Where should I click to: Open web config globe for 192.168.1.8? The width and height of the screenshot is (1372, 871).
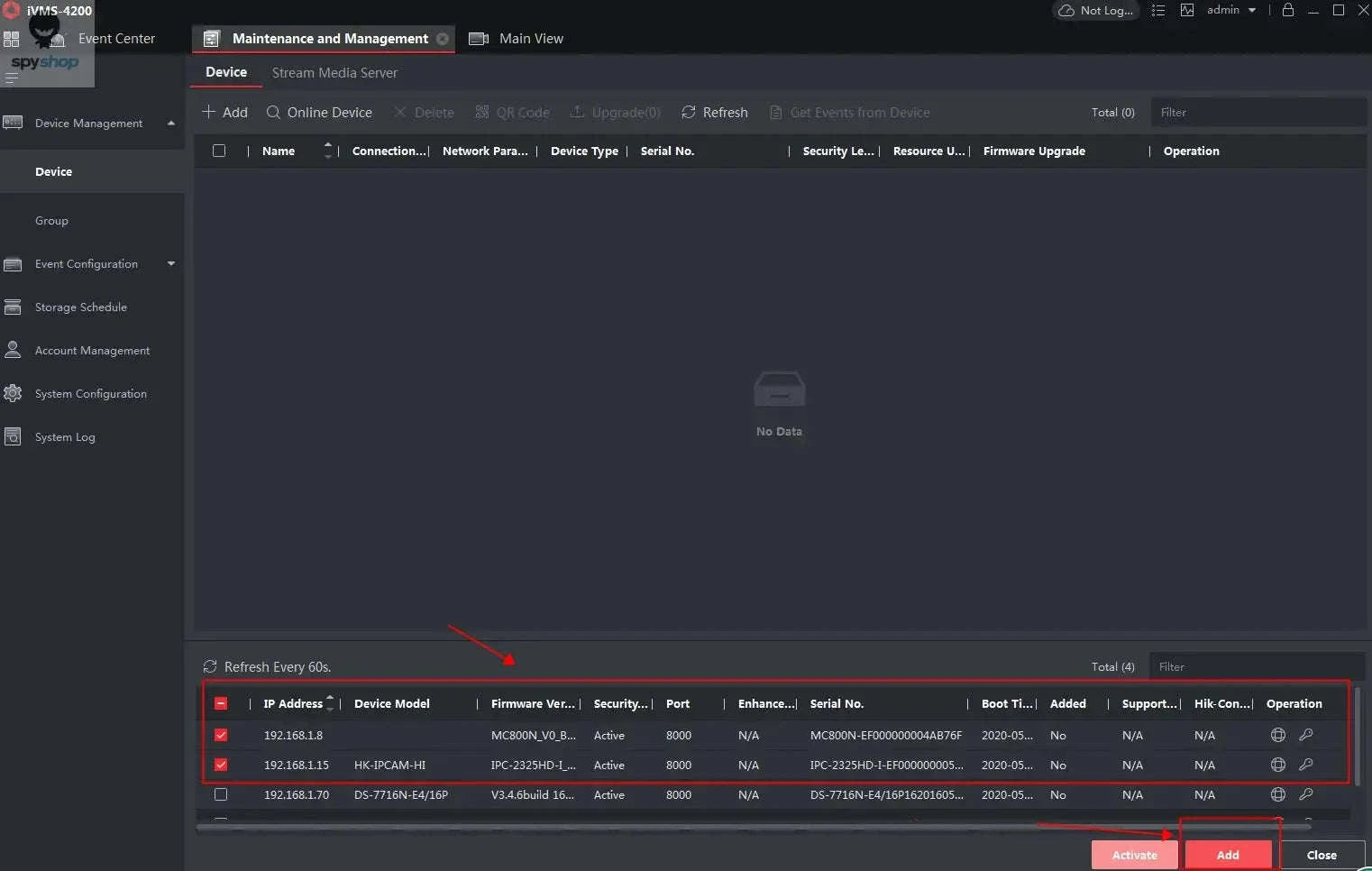click(1277, 735)
